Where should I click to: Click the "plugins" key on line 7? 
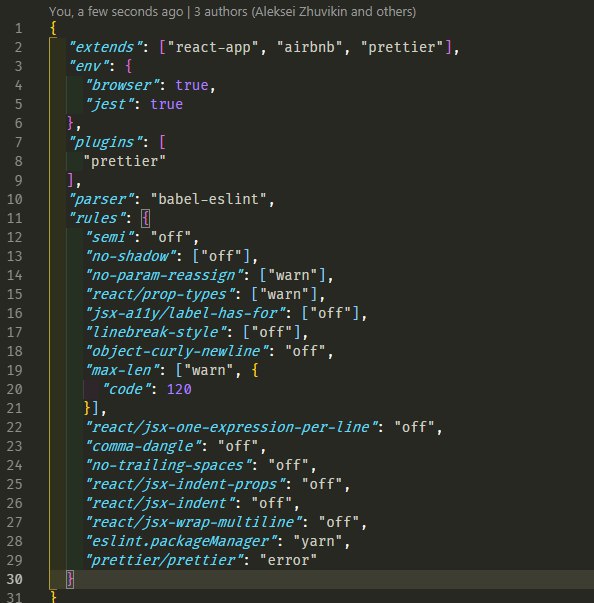tap(106, 142)
